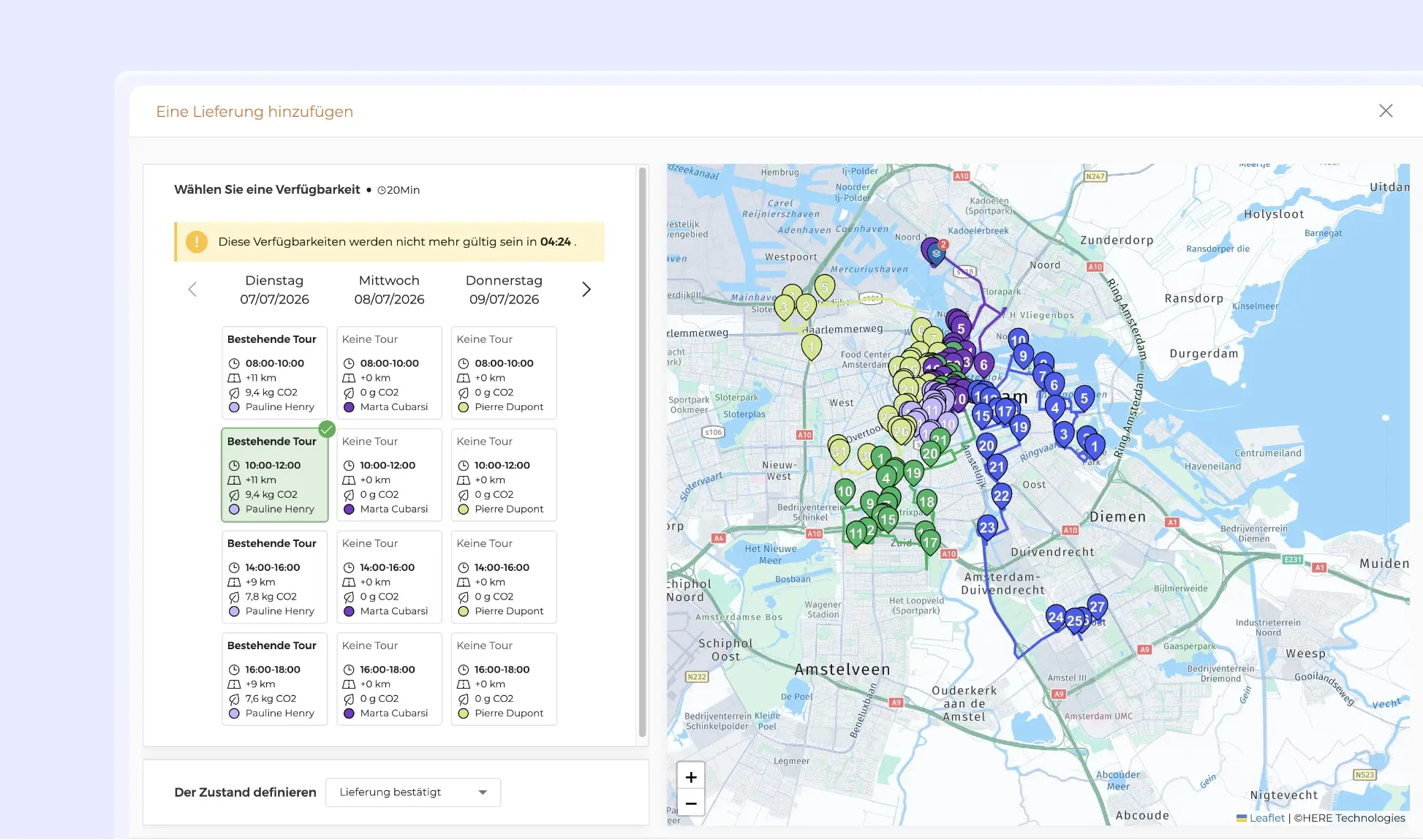The image size is (1423, 840).
Task: Click Pierre Dupont yellow dot in 08:00-10:00 slot
Action: tap(463, 407)
